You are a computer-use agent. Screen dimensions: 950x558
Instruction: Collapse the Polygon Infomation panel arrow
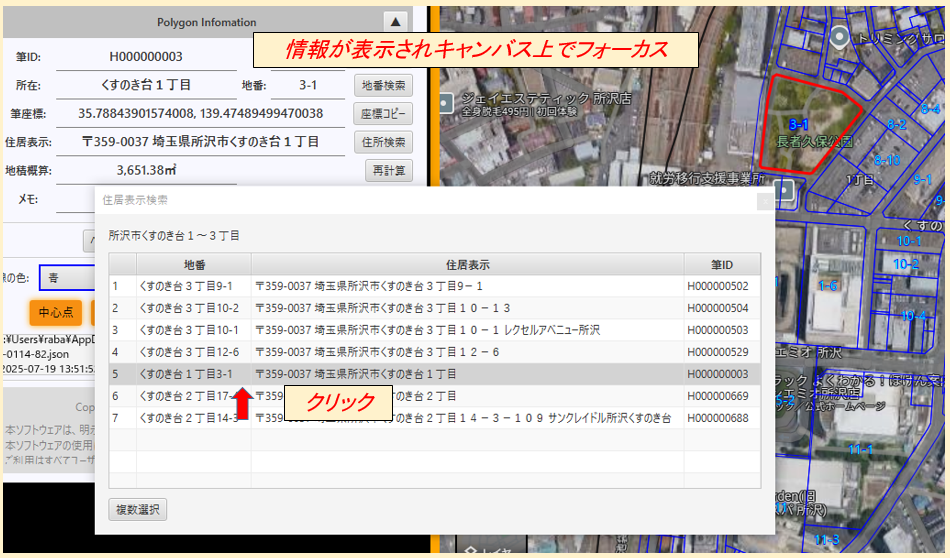395,22
